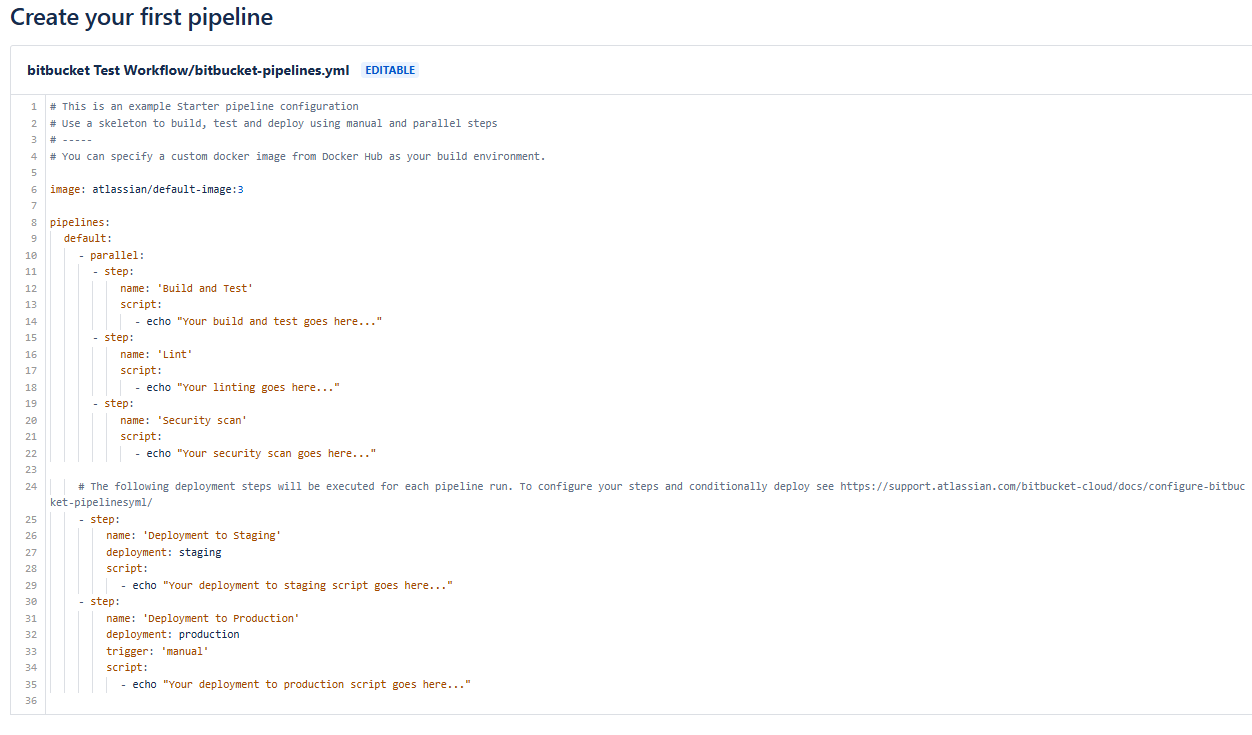Place cursor on the 'image: atlassian/default-image:3' line
Viewport: 1252px width, 735px height.
[x=147, y=189]
